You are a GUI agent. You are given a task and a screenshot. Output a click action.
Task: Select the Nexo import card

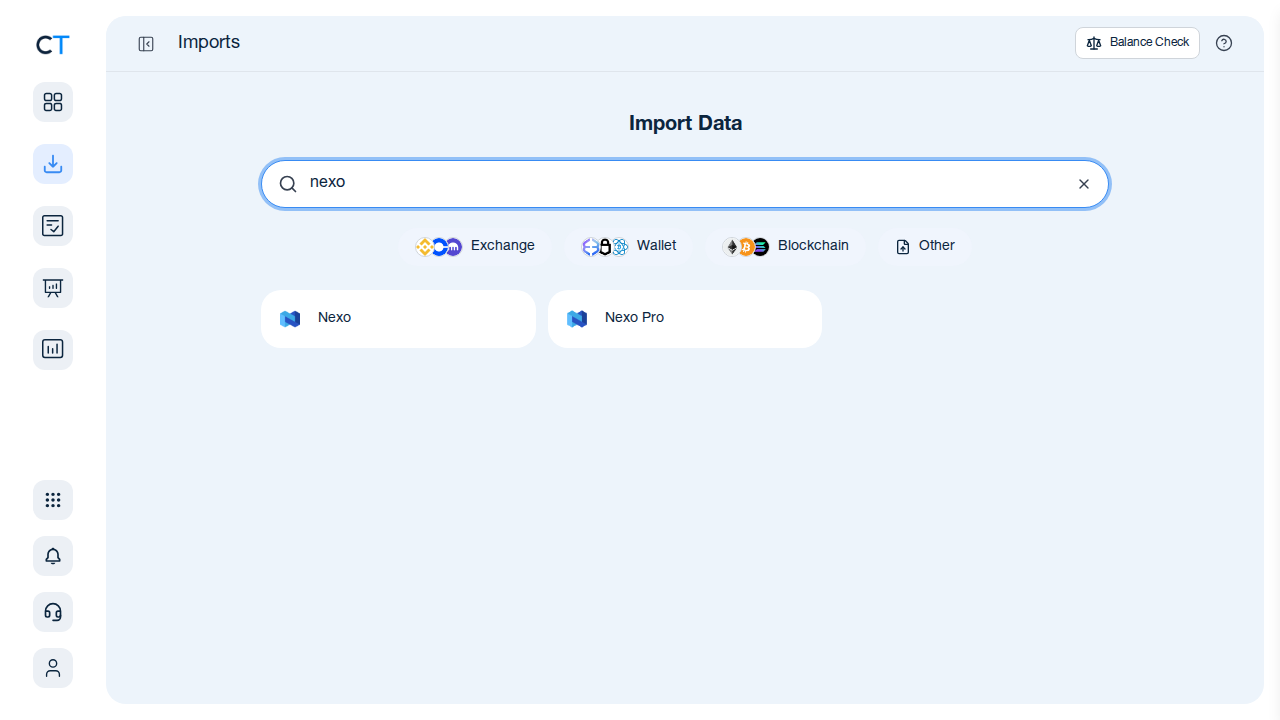[x=398, y=319]
